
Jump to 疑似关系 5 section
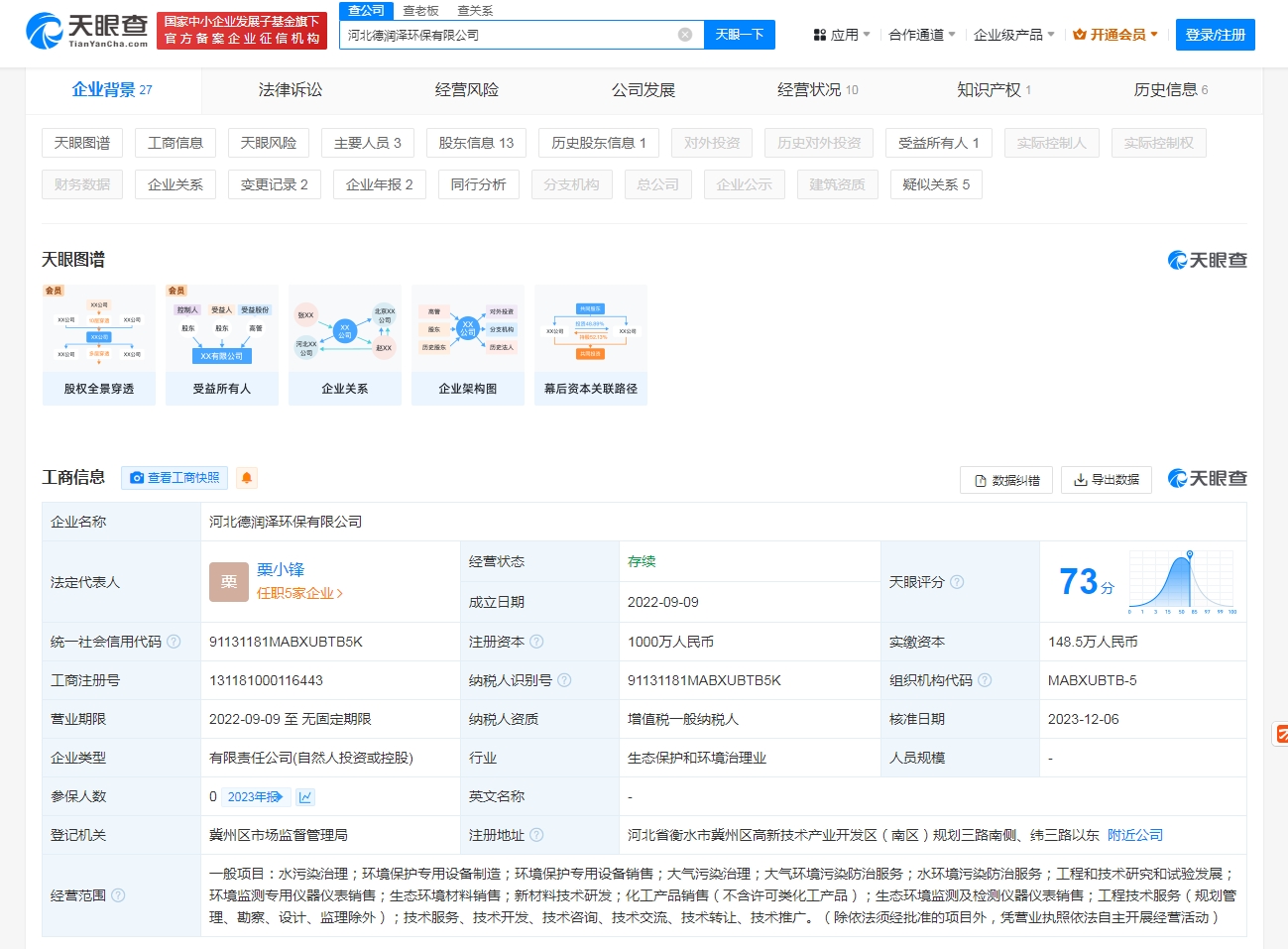click(x=936, y=184)
